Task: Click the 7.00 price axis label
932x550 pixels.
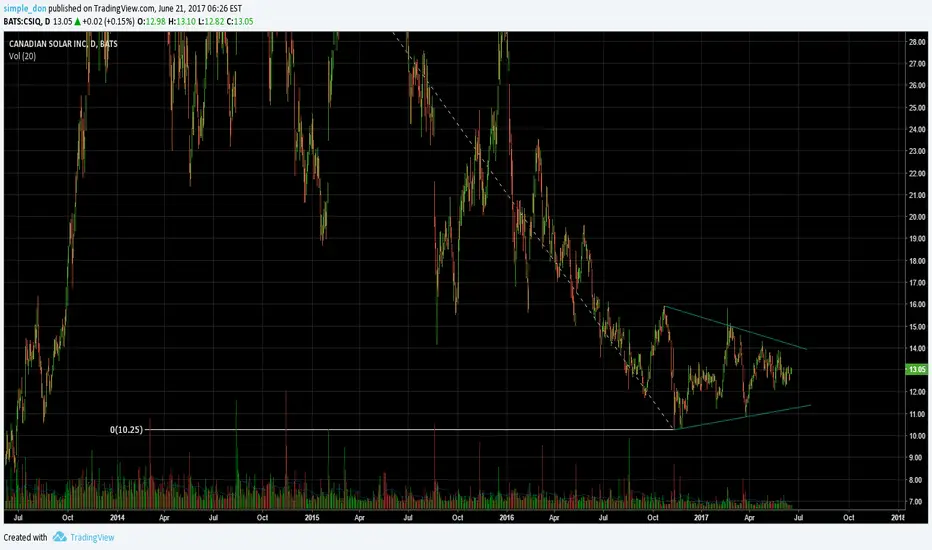Action: [917, 502]
